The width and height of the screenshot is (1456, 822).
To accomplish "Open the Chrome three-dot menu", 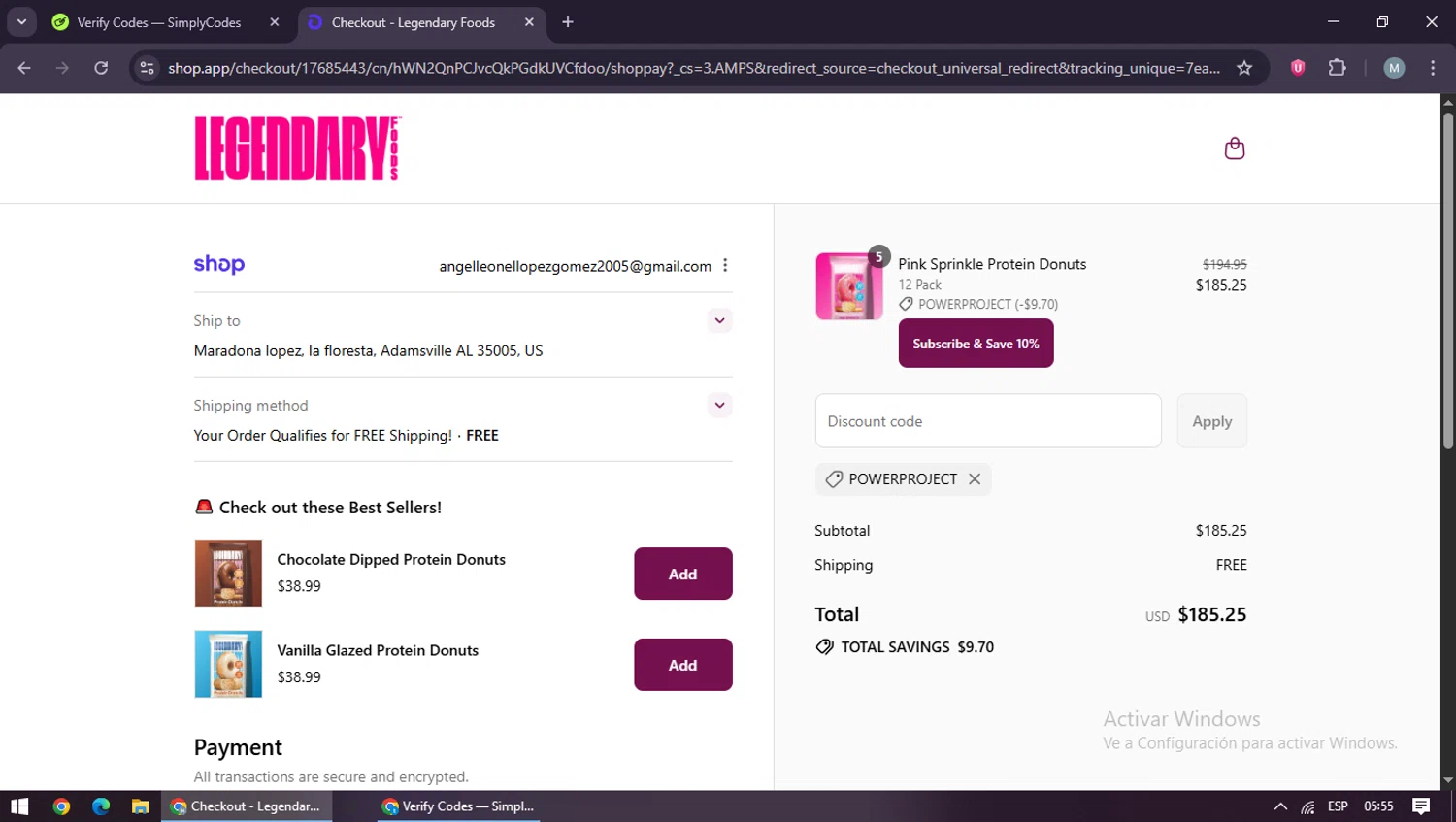I will pos(1433,68).
